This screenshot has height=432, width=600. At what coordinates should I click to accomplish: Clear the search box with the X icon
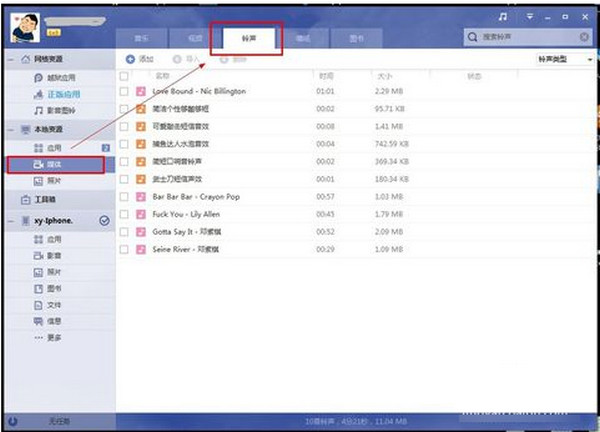tap(585, 36)
